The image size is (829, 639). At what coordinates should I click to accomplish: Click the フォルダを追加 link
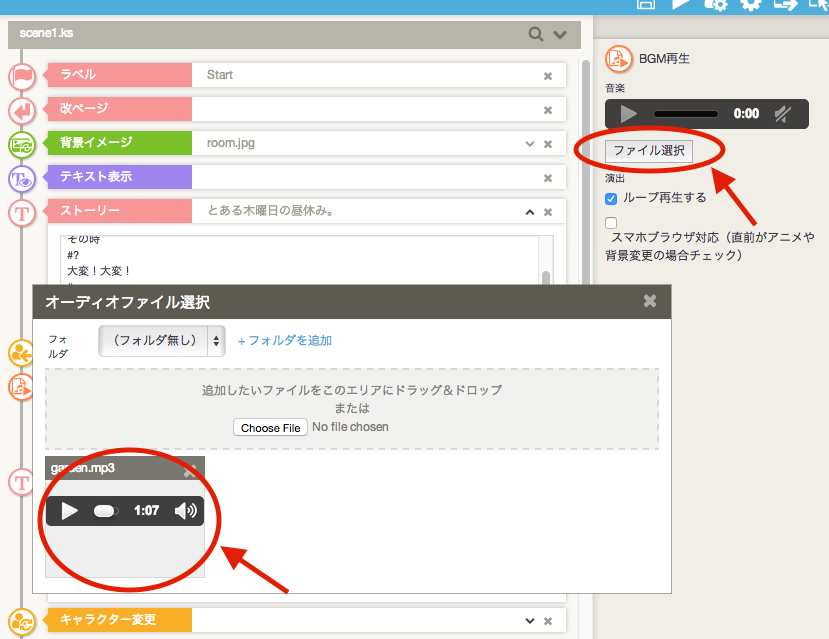(284, 341)
